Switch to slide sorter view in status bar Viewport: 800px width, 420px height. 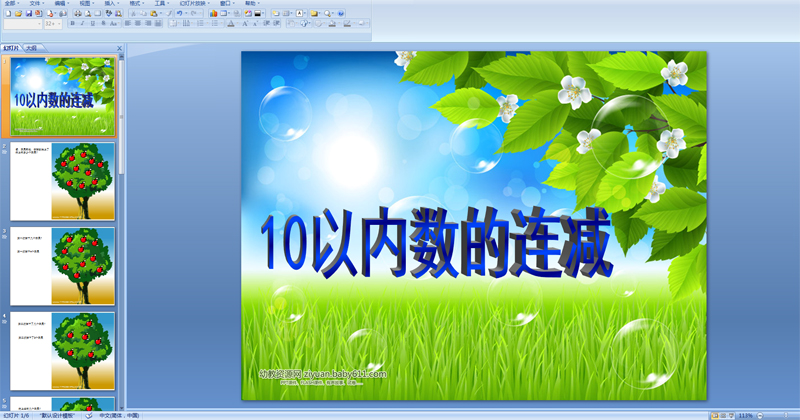[723, 415]
